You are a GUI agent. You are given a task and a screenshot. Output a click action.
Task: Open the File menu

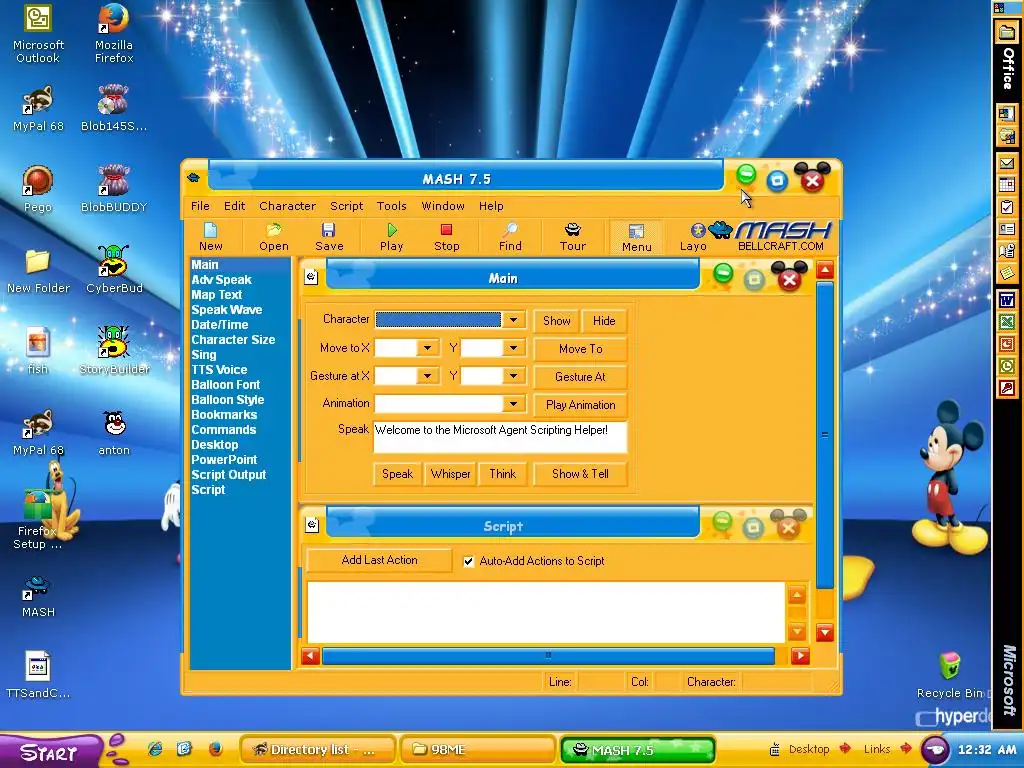click(x=200, y=206)
